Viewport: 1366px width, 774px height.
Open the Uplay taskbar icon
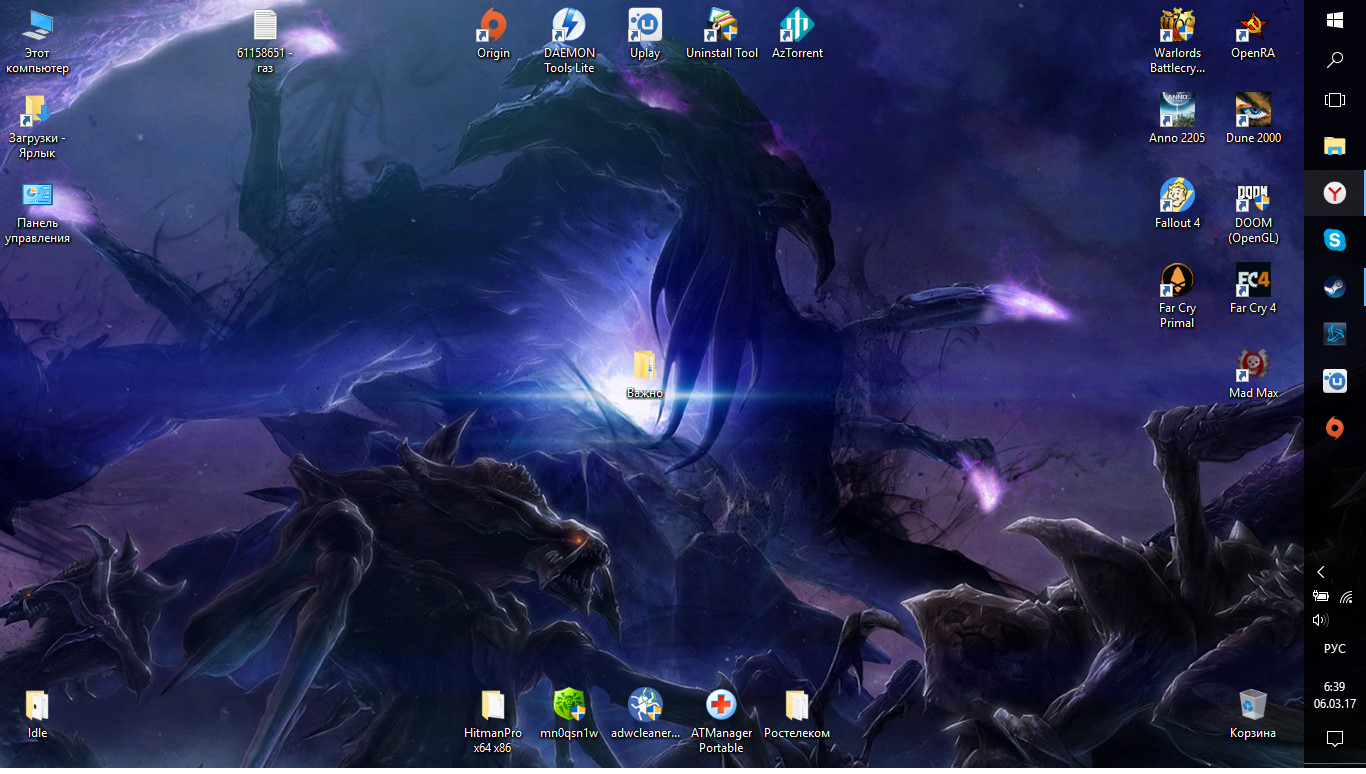(1335, 381)
